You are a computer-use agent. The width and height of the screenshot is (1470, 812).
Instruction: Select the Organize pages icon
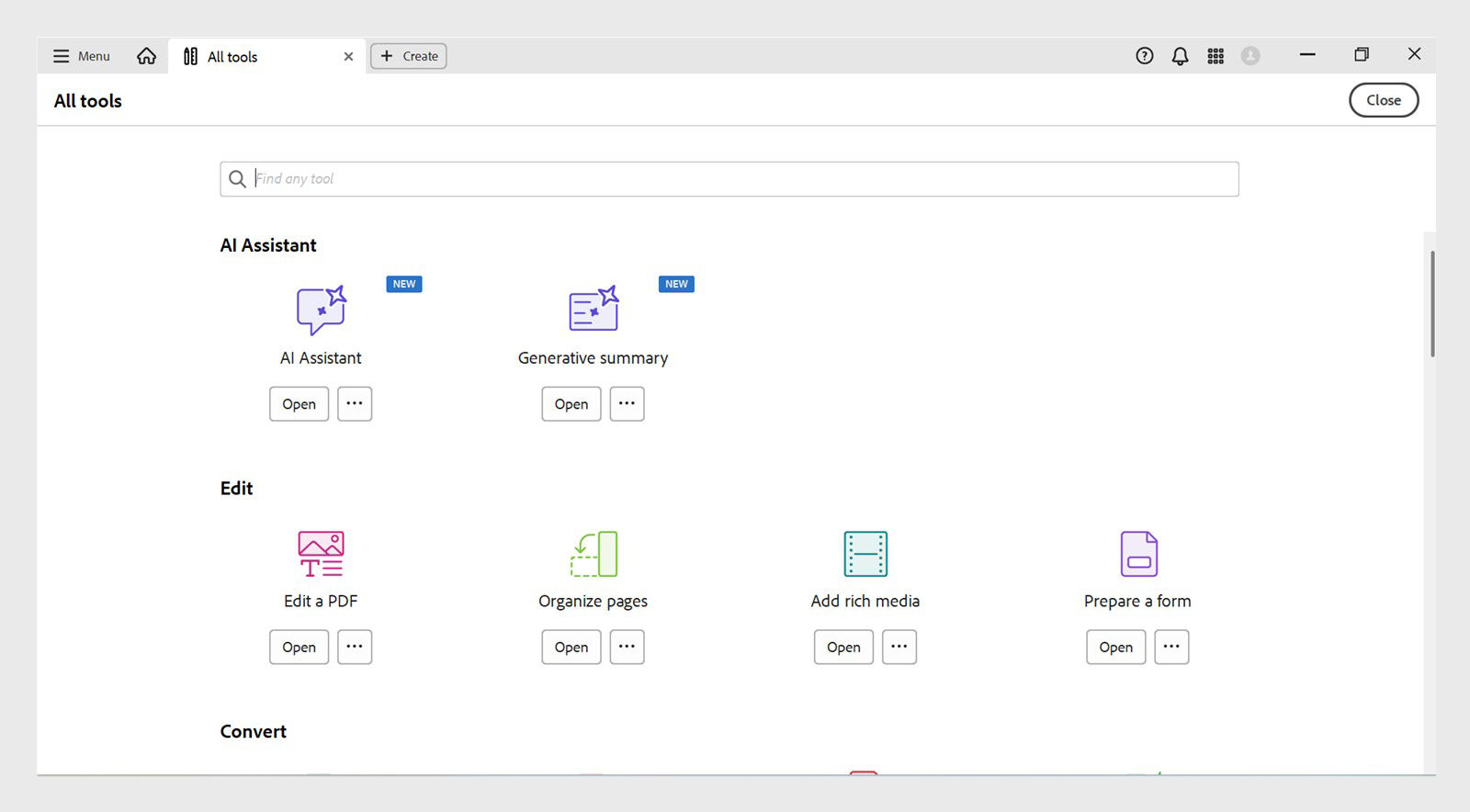[x=594, y=554]
